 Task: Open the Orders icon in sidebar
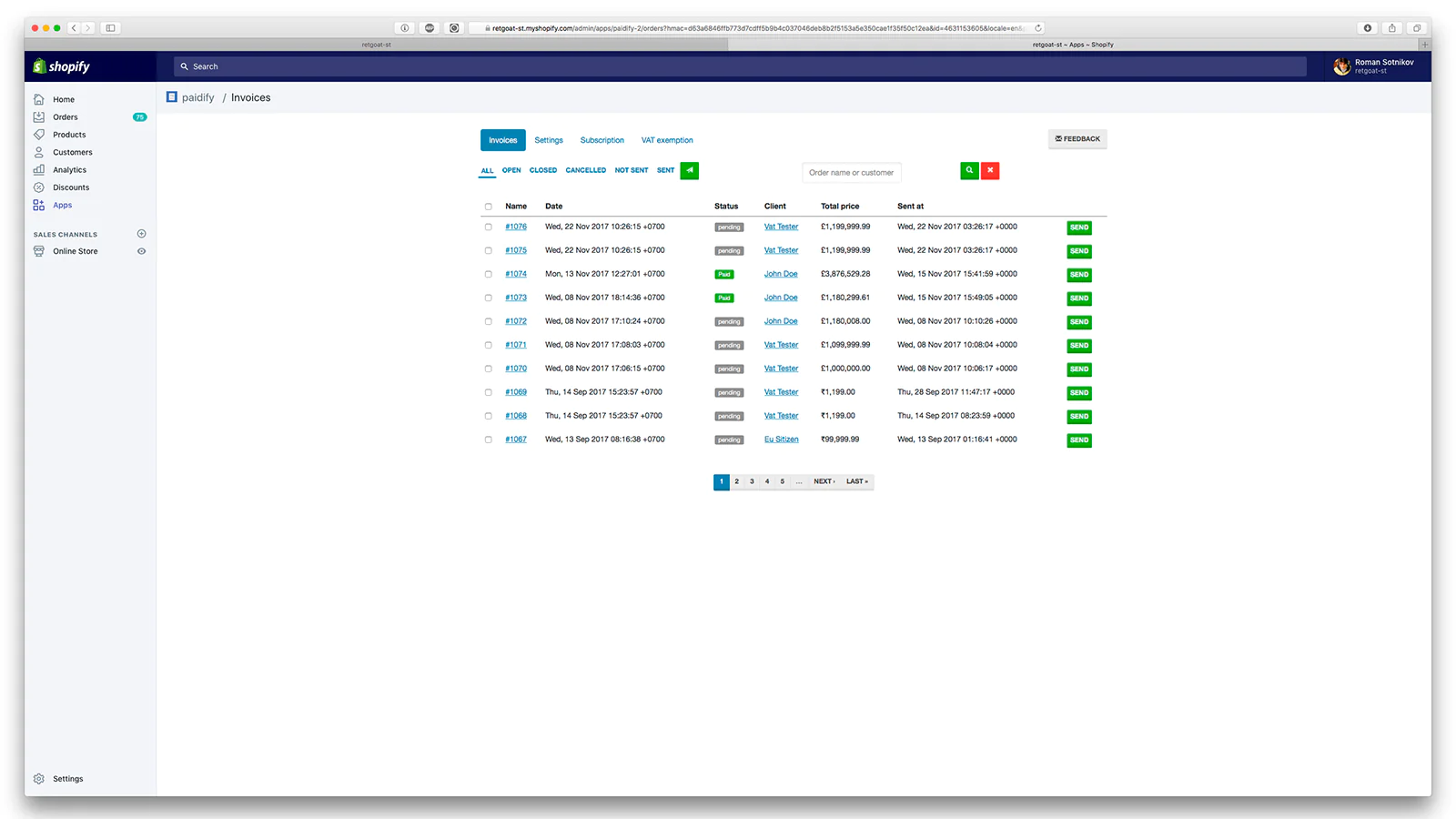point(39,116)
